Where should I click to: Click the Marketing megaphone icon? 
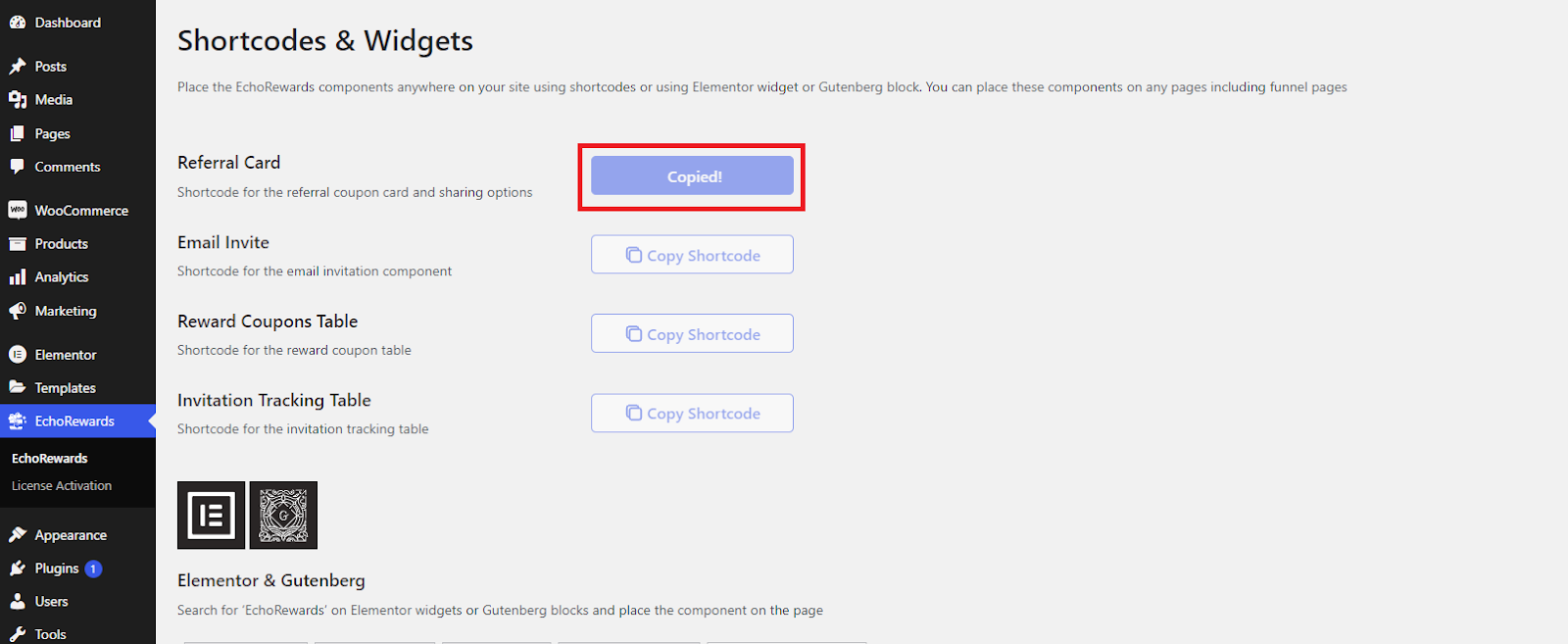(x=18, y=311)
